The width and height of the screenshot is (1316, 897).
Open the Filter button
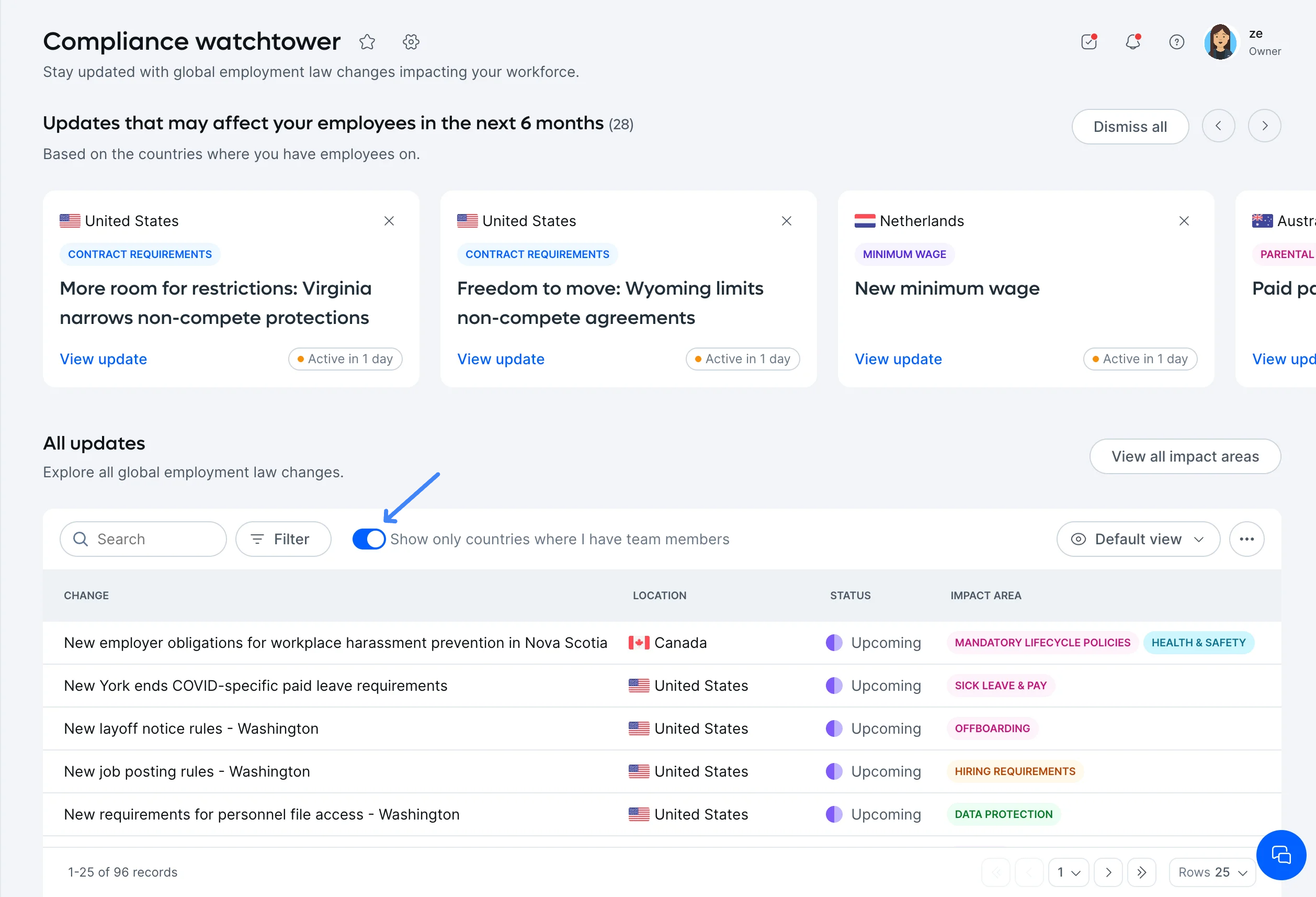pos(283,539)
